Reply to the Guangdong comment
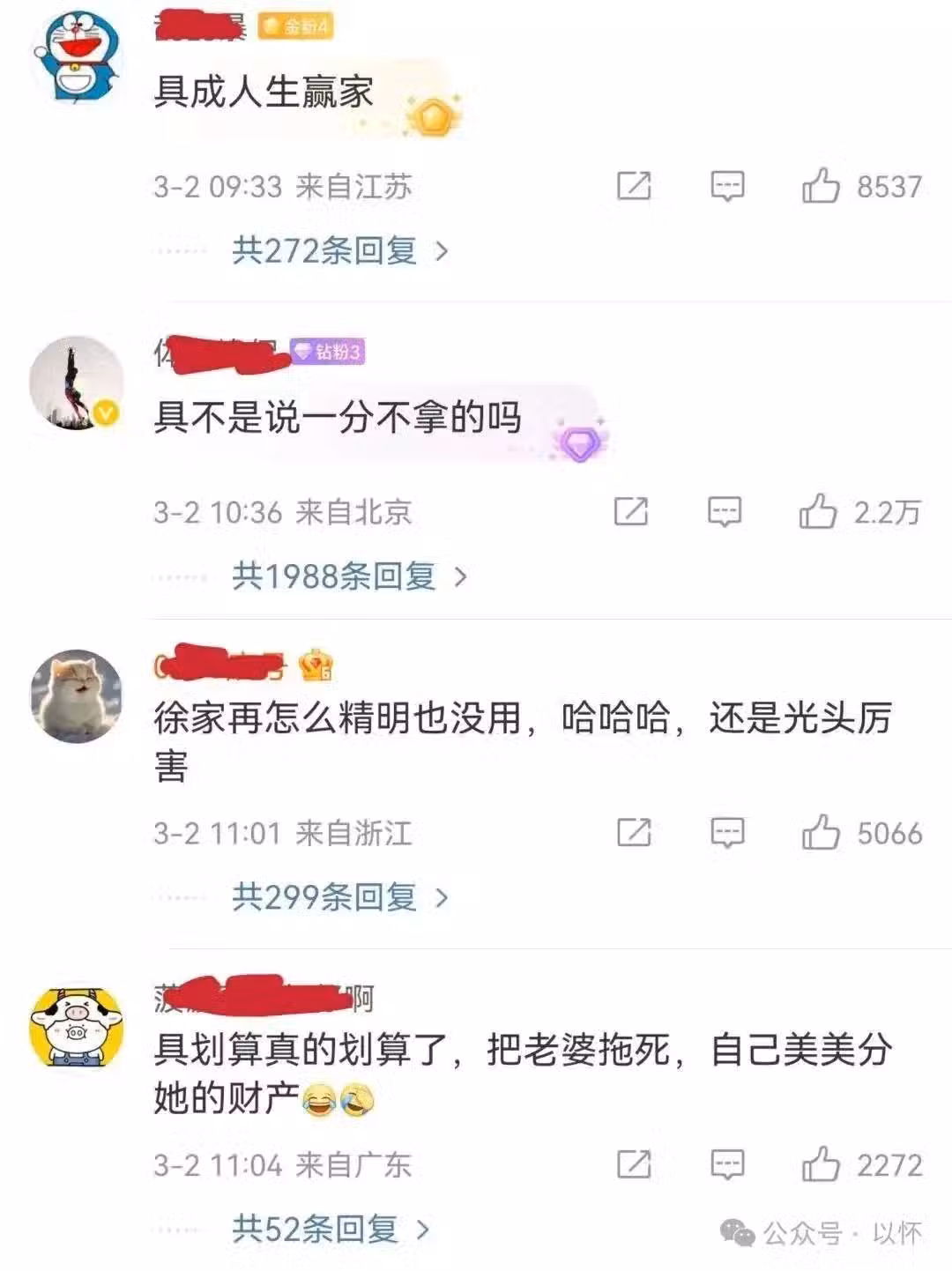This screenshot has width=952, height=1271. (x=727, y=1164)
